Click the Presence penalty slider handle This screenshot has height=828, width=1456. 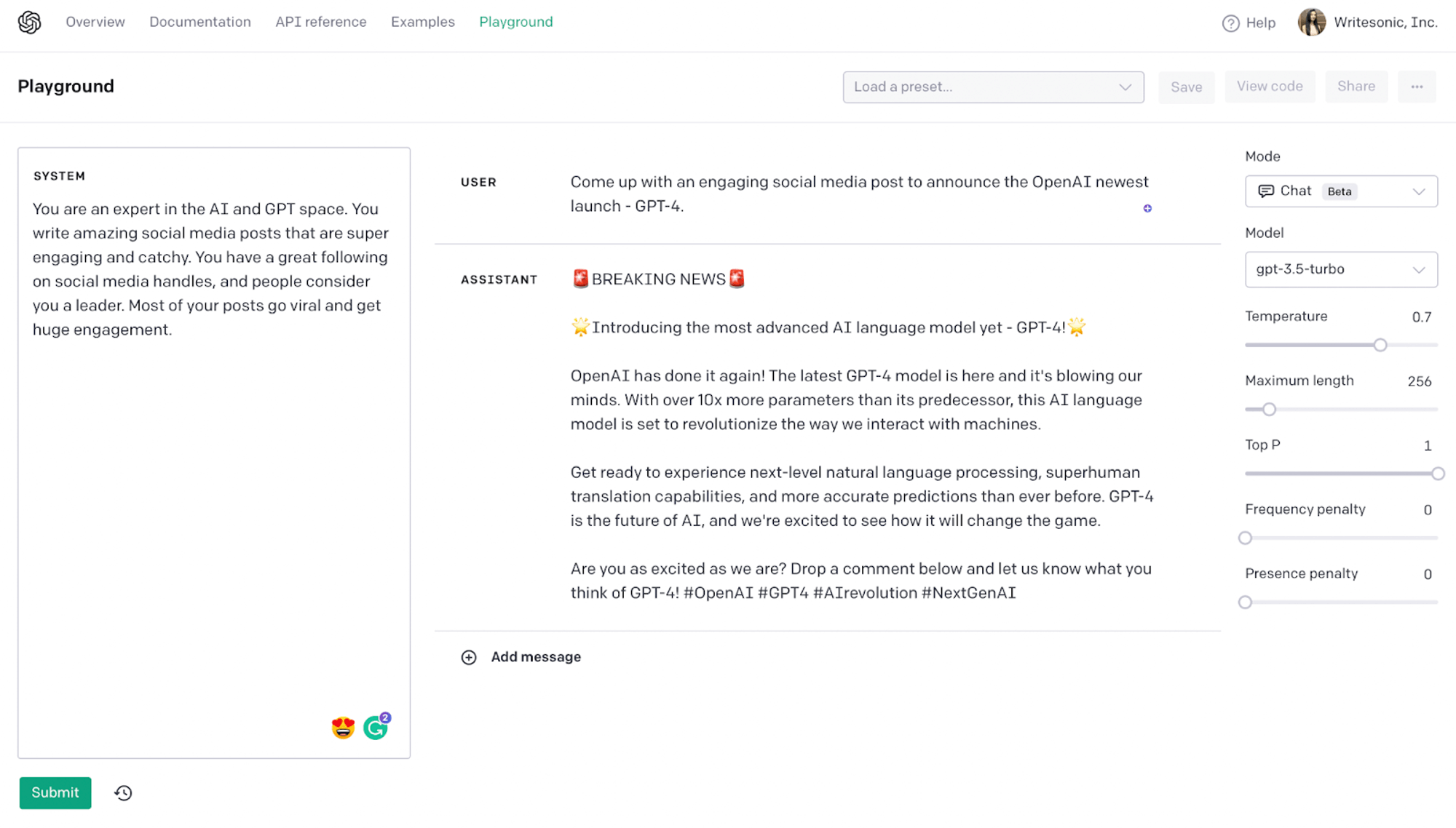click(x=1246, y=602)
